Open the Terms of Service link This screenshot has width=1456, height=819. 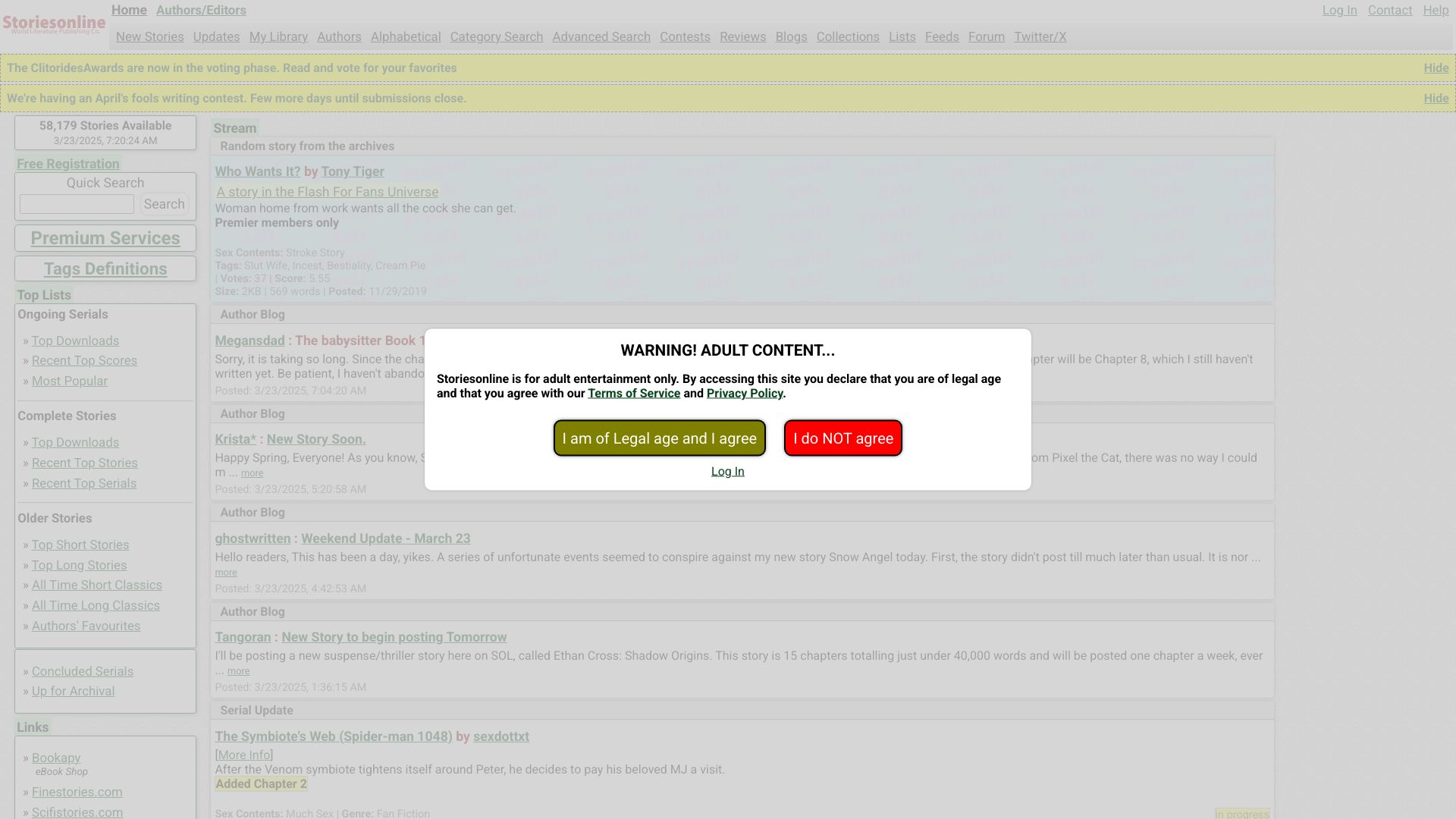[x=633, y=394]
